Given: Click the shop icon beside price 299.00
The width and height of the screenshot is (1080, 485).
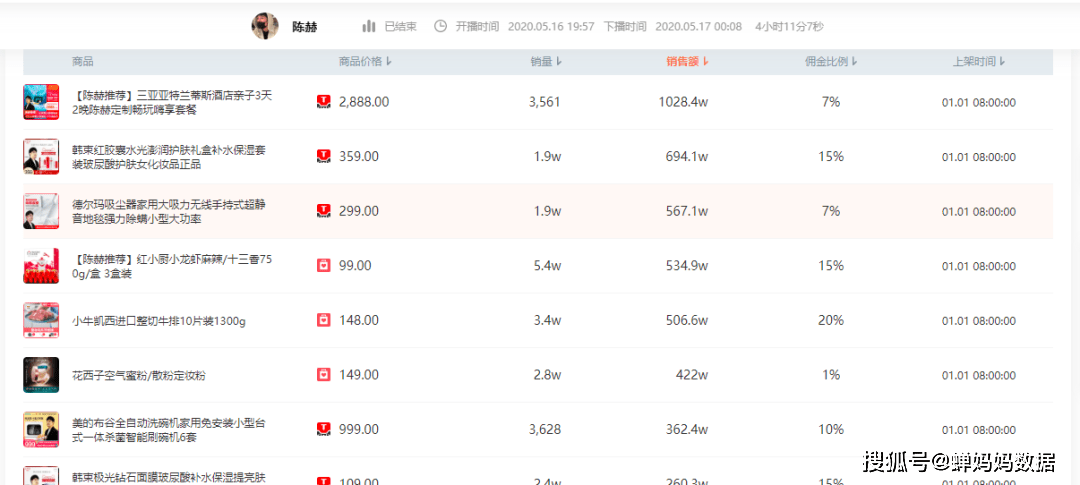Looking at the screenshot, I should click(x=323, y=211).
